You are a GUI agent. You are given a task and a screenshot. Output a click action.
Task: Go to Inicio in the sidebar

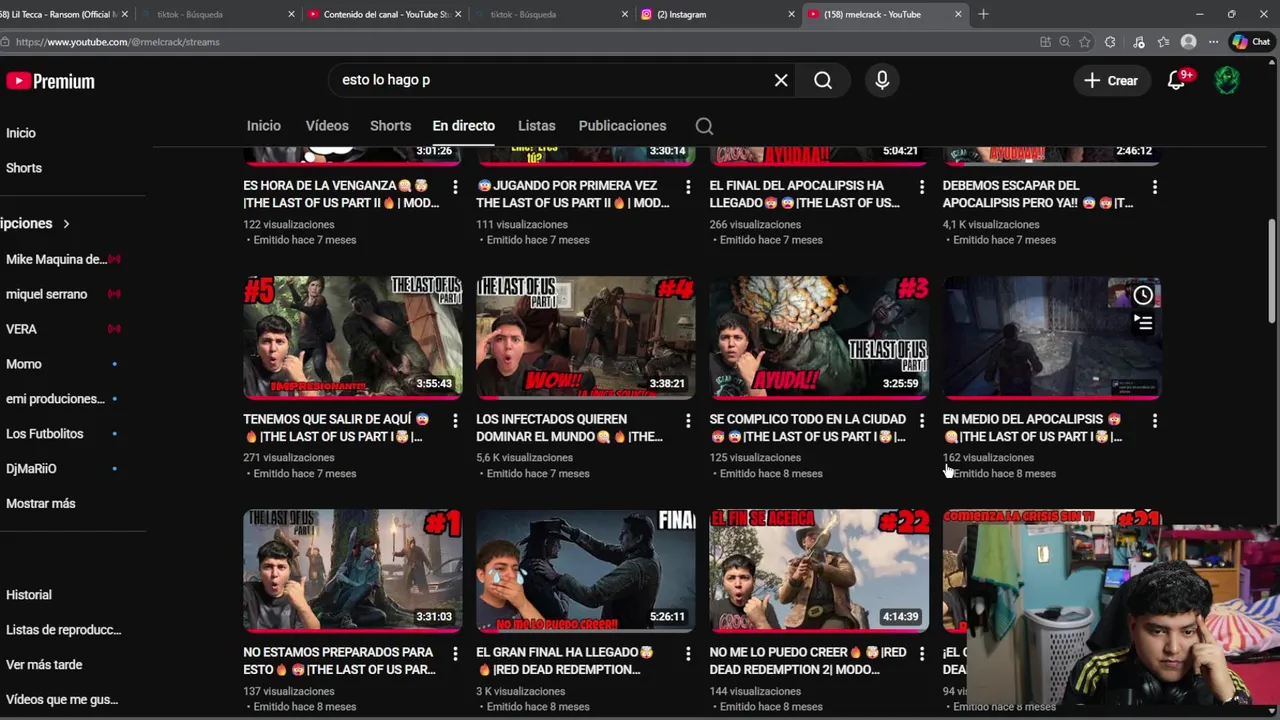pos(21,133)
